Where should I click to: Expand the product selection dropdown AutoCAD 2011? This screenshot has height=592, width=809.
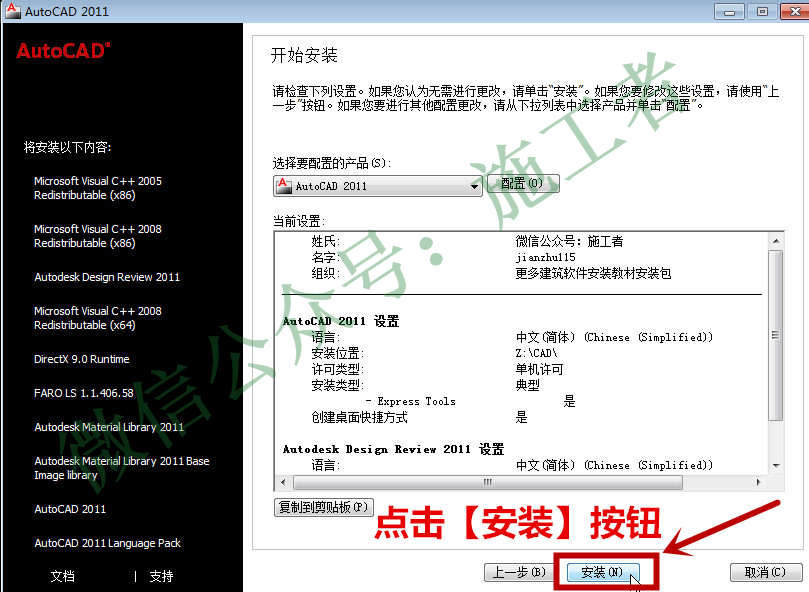click(377, 186)
